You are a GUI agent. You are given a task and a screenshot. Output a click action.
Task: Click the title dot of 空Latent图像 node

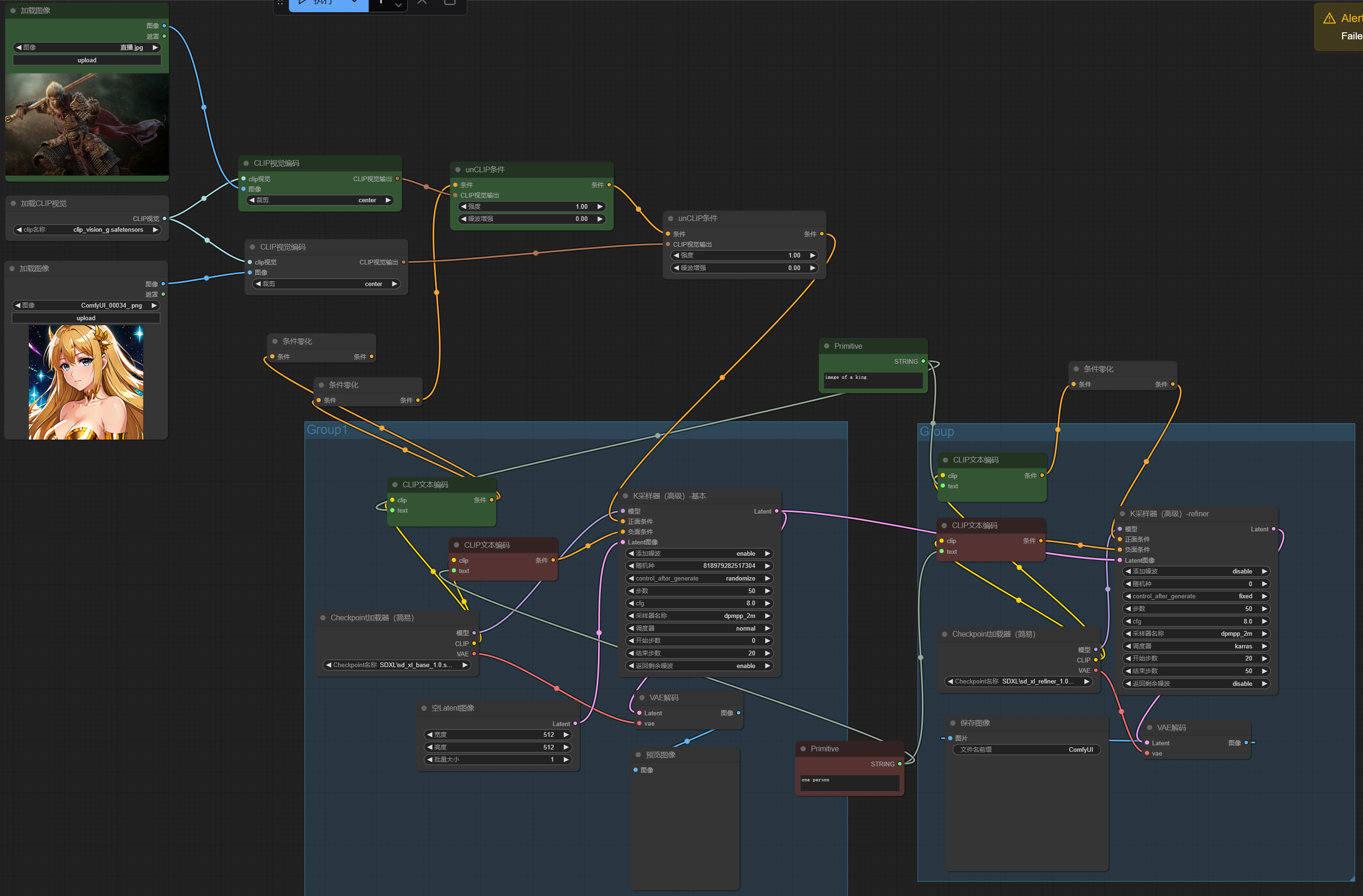[x=424, y=708]
